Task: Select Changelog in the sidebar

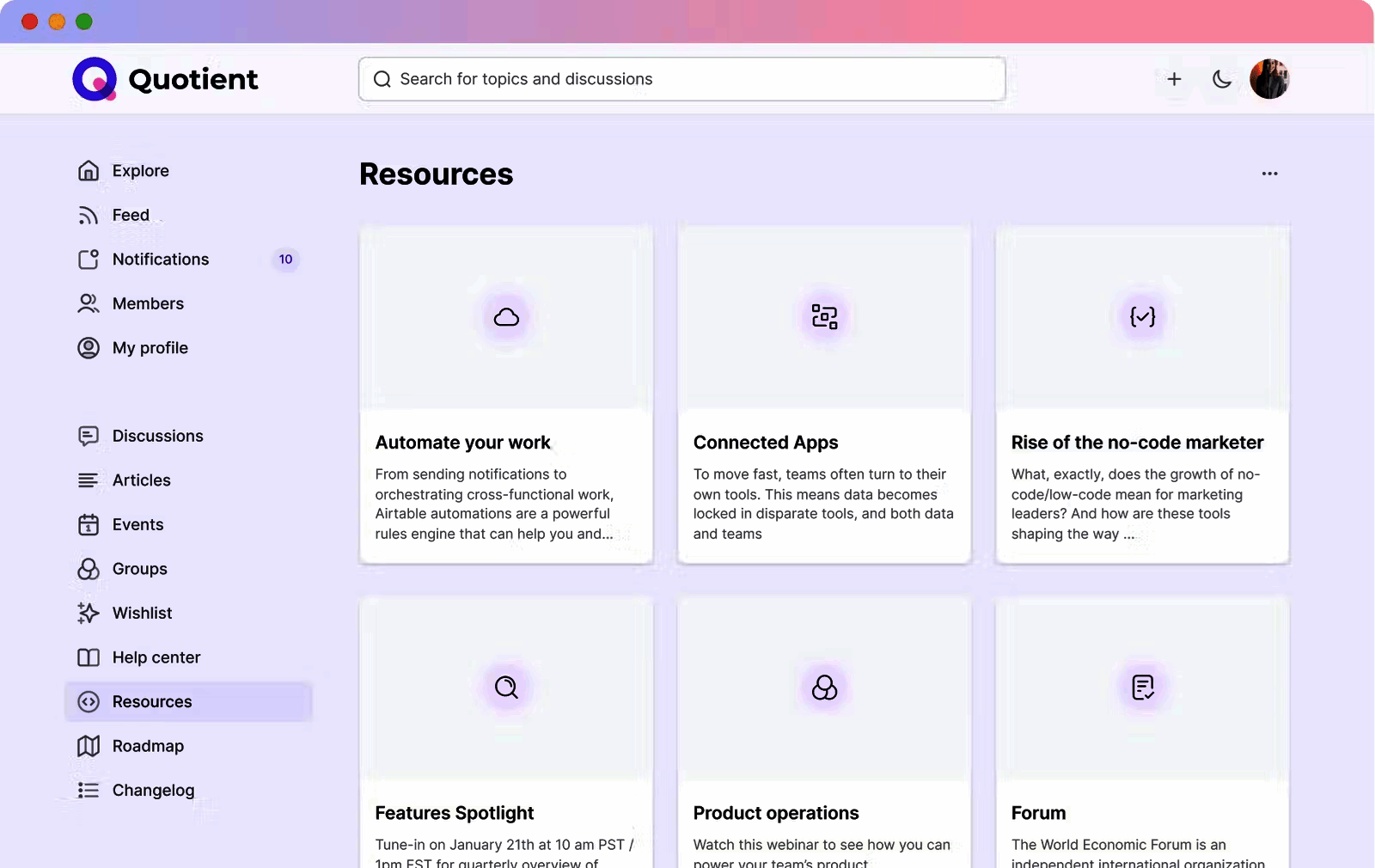Action: click(153, 790)
